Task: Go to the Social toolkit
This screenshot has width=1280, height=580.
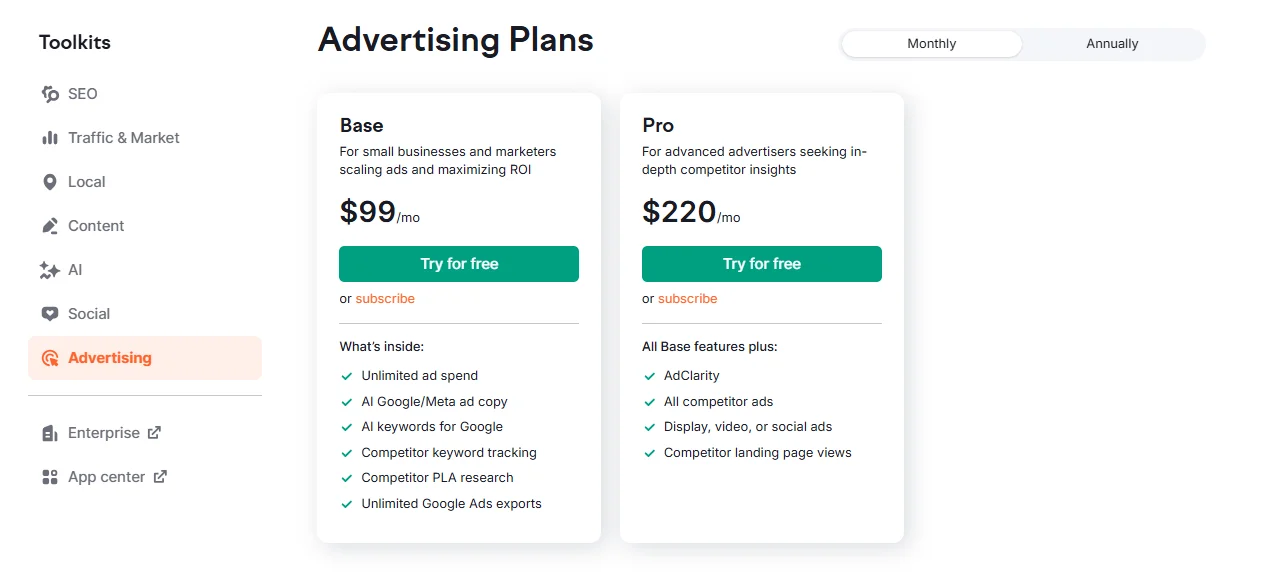Action: pos(89,314)
